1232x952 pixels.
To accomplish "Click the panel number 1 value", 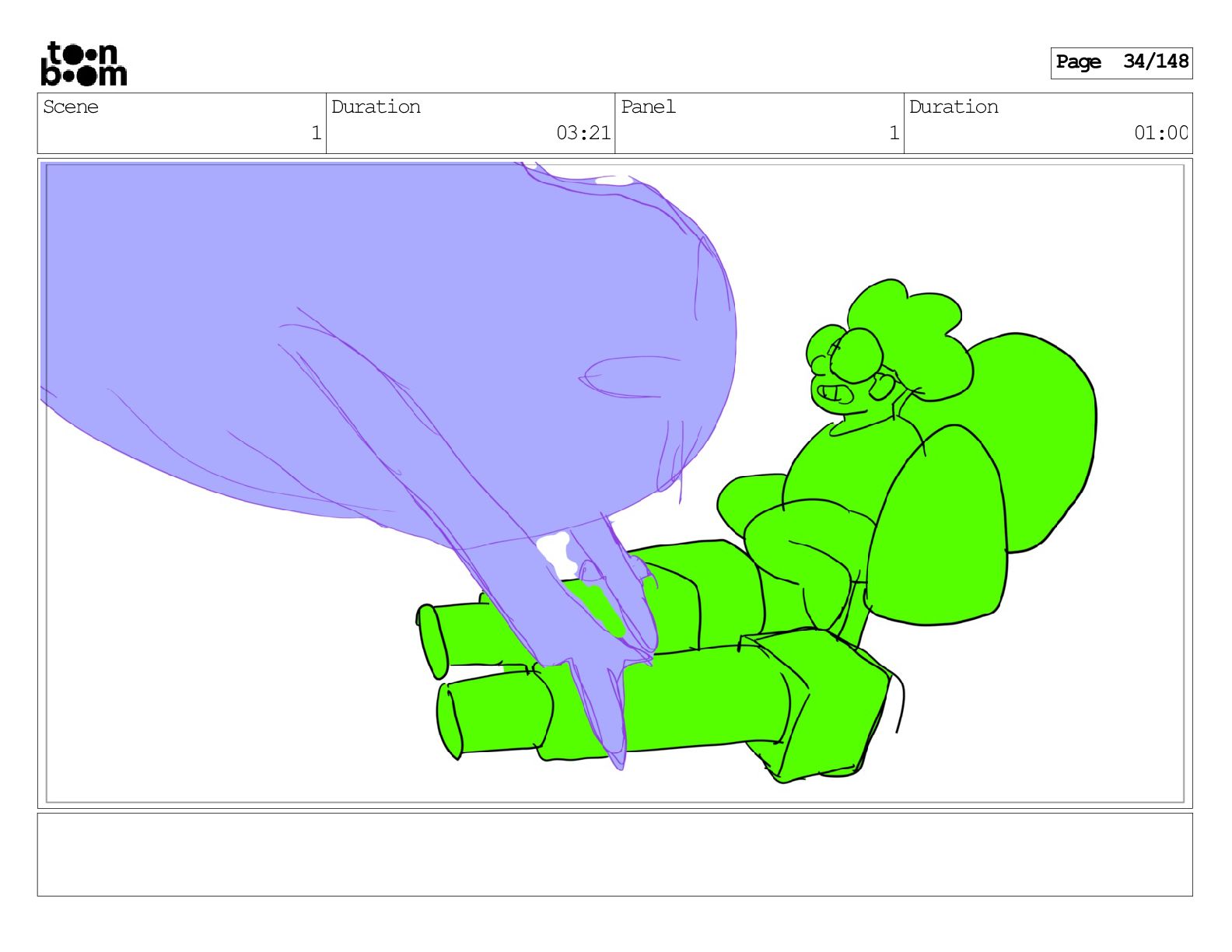I will [894, 133].
